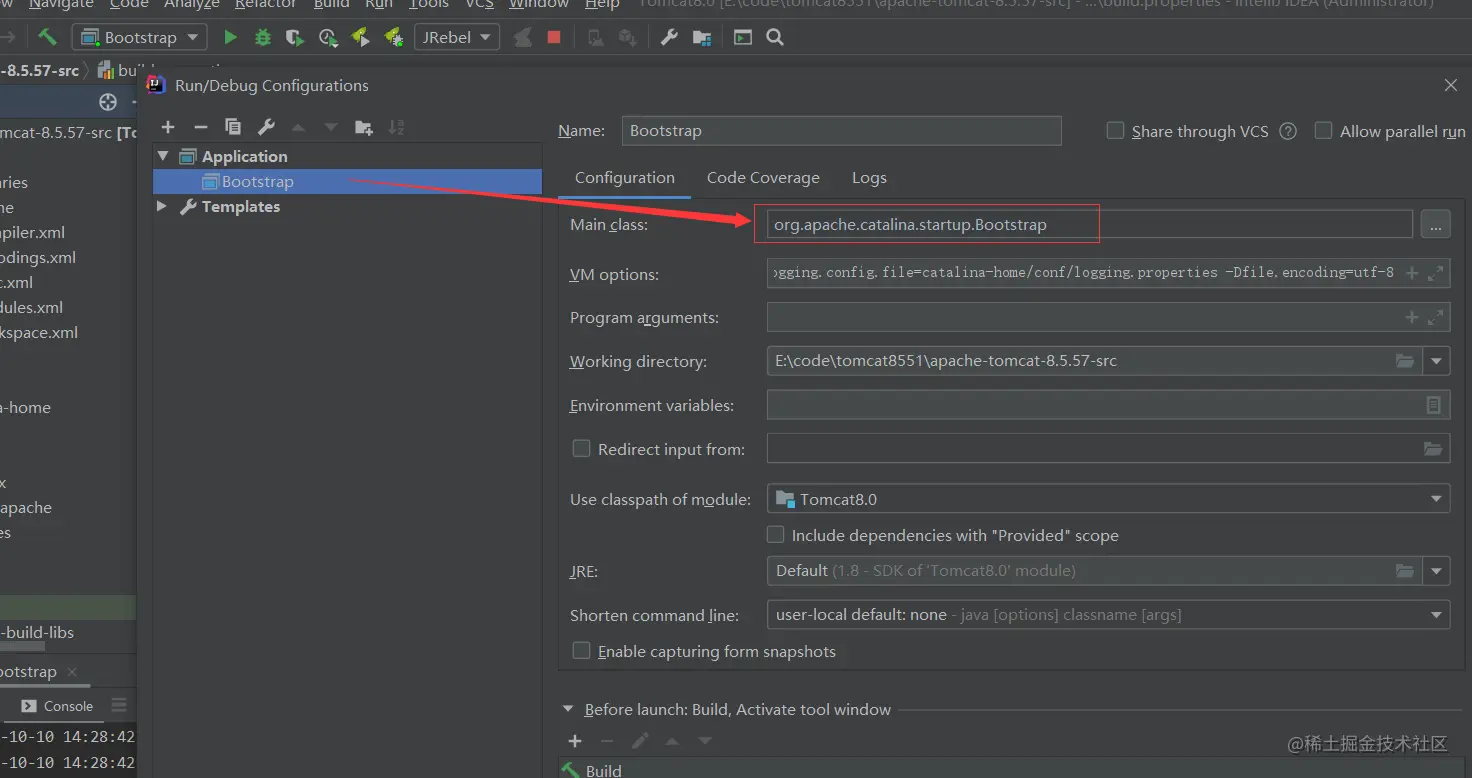Switch to Logs tab
The width and height of the screenshot is (1472, 778).
click(x=869, y=177)
